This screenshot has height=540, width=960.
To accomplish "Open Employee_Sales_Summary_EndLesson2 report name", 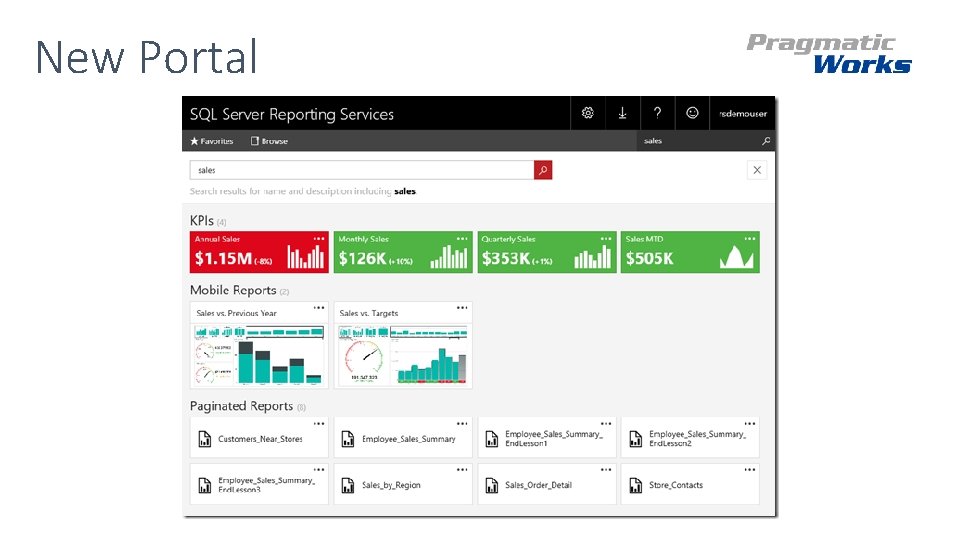I will [698, 438].
